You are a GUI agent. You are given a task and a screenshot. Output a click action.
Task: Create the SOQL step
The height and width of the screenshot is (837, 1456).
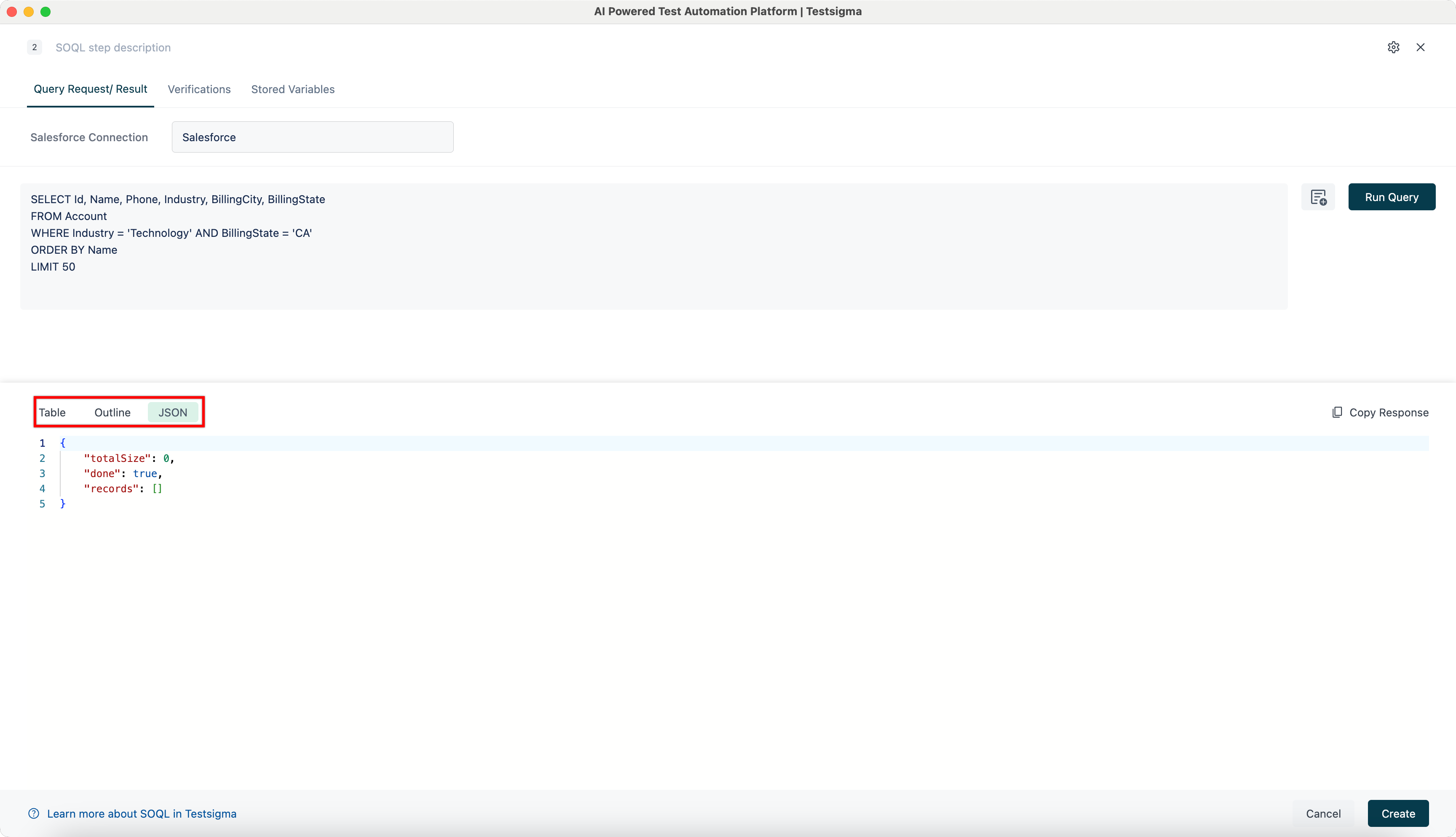[1399, 813]
